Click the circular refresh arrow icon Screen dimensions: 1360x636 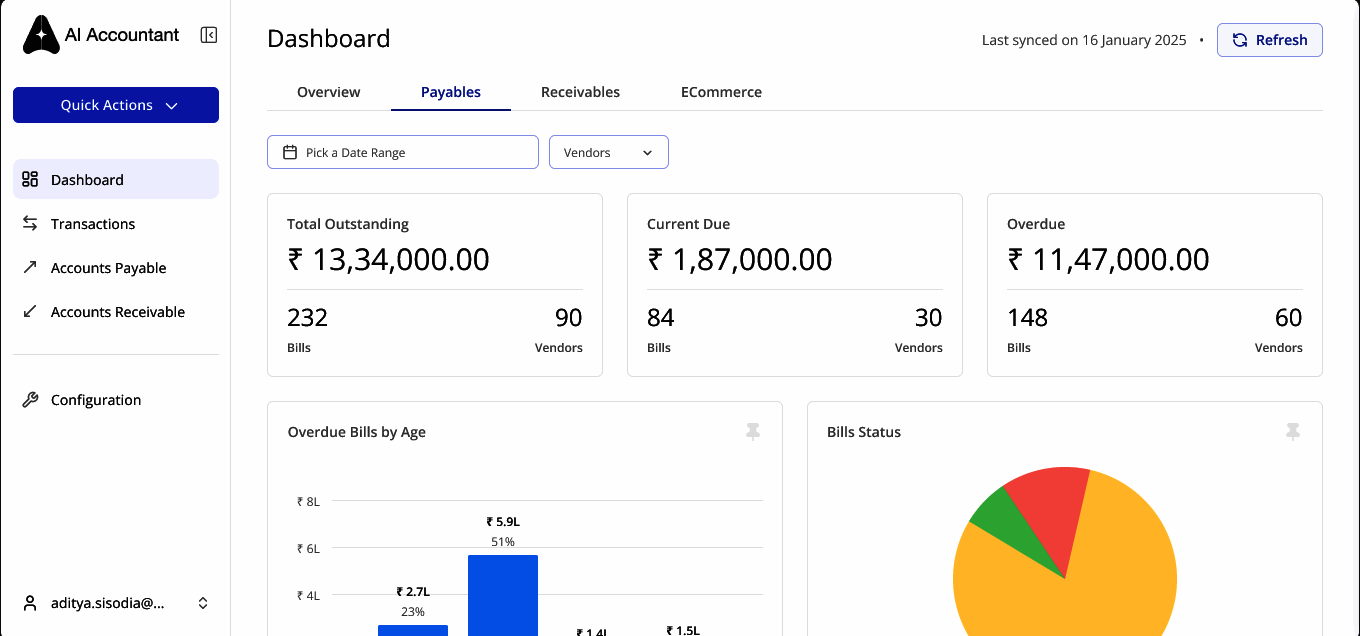point(1240,39)
